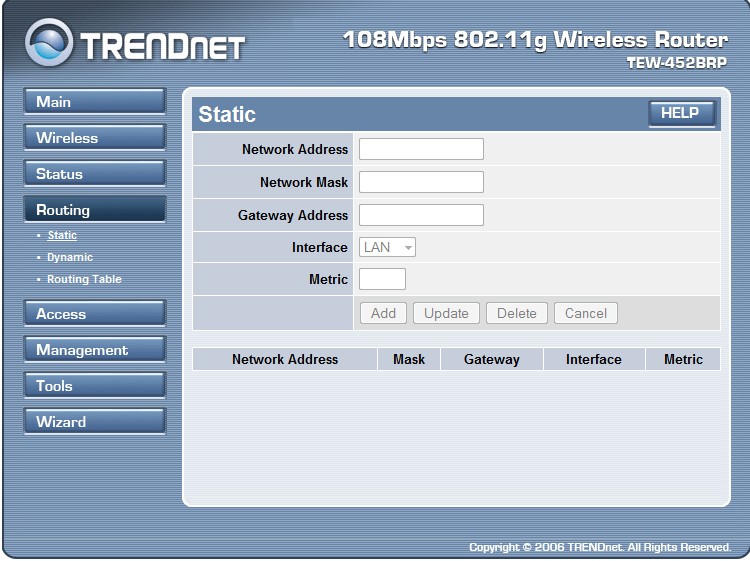The height and width of the screenshot is (561, 750).
Task: Click the Metric table column header
Action: pyautogui.click(x=683, y=359)
